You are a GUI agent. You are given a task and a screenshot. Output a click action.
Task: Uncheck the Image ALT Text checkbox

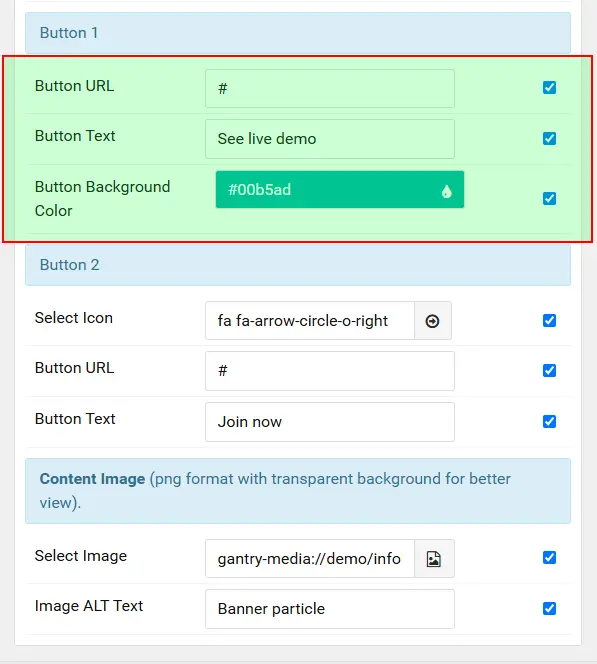[549, 609]
